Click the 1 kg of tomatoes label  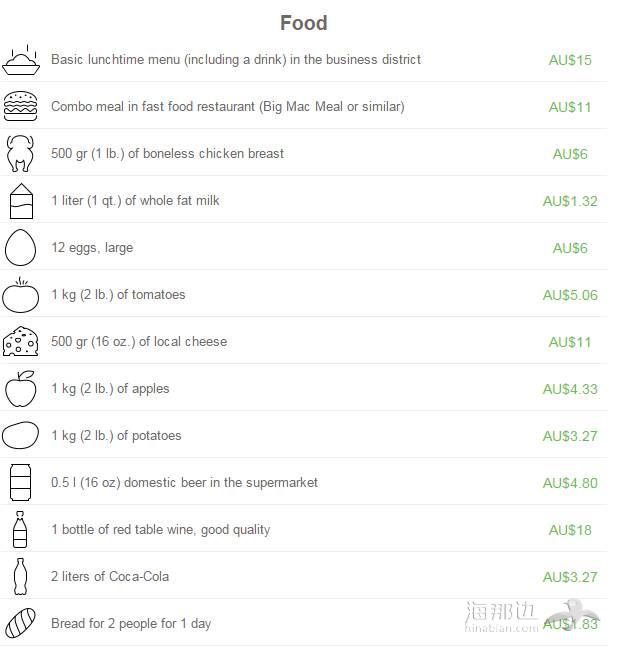coord(118,295)
